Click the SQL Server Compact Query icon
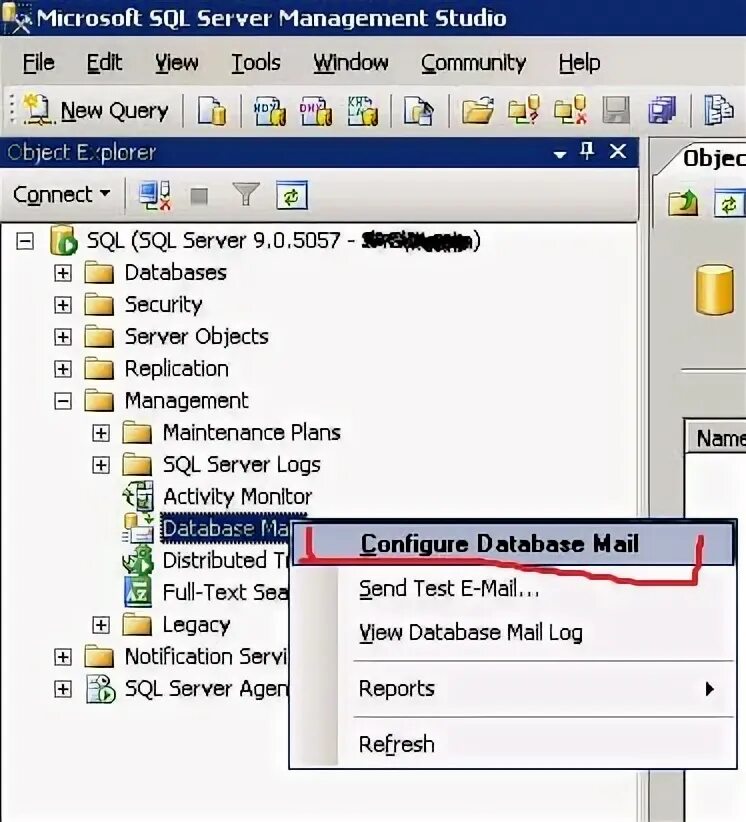The height and width of the screenshot is (822, 746). tap(418, 111)
